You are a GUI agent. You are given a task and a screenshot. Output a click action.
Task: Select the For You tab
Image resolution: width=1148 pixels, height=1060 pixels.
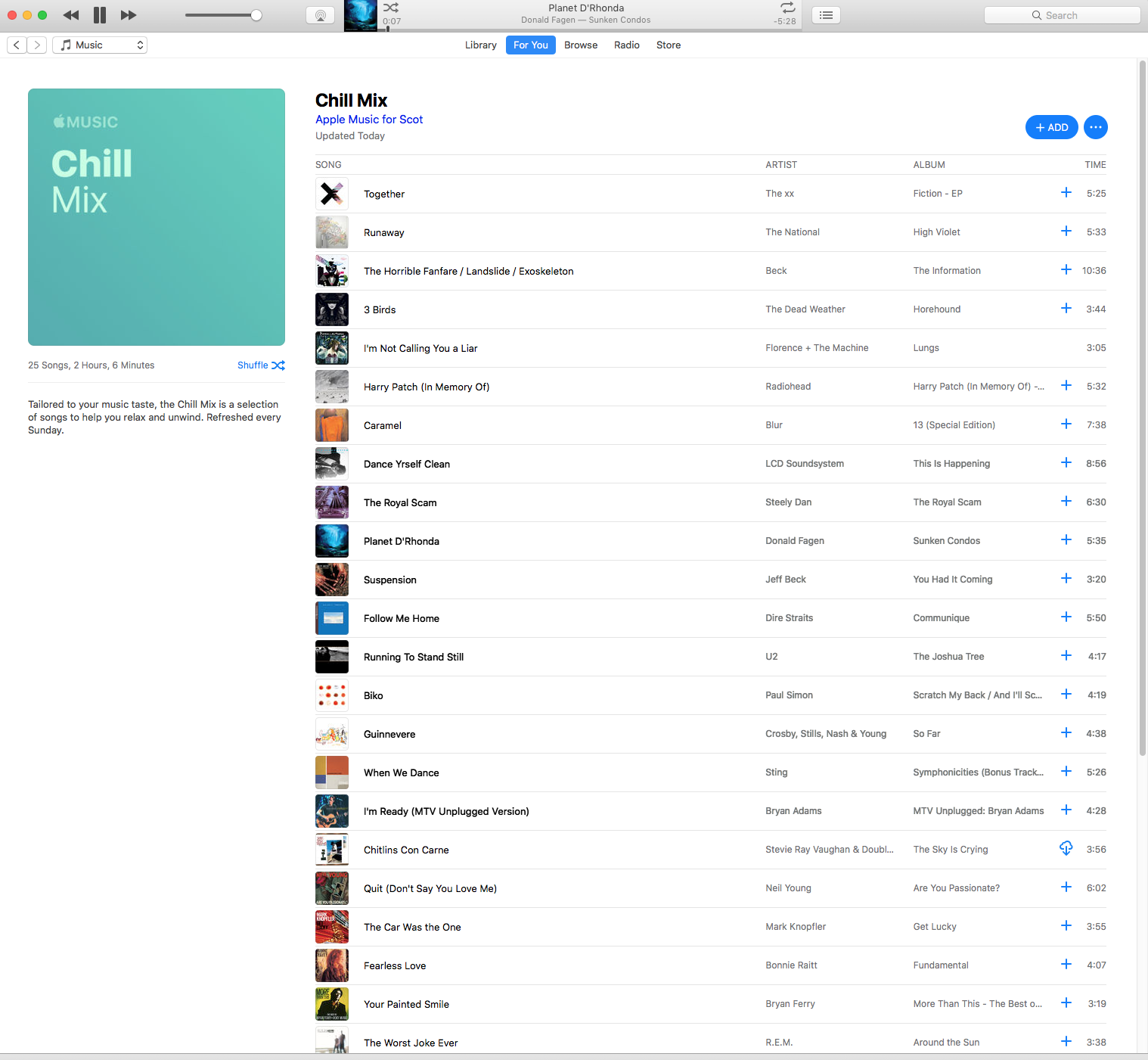point(531,45)
